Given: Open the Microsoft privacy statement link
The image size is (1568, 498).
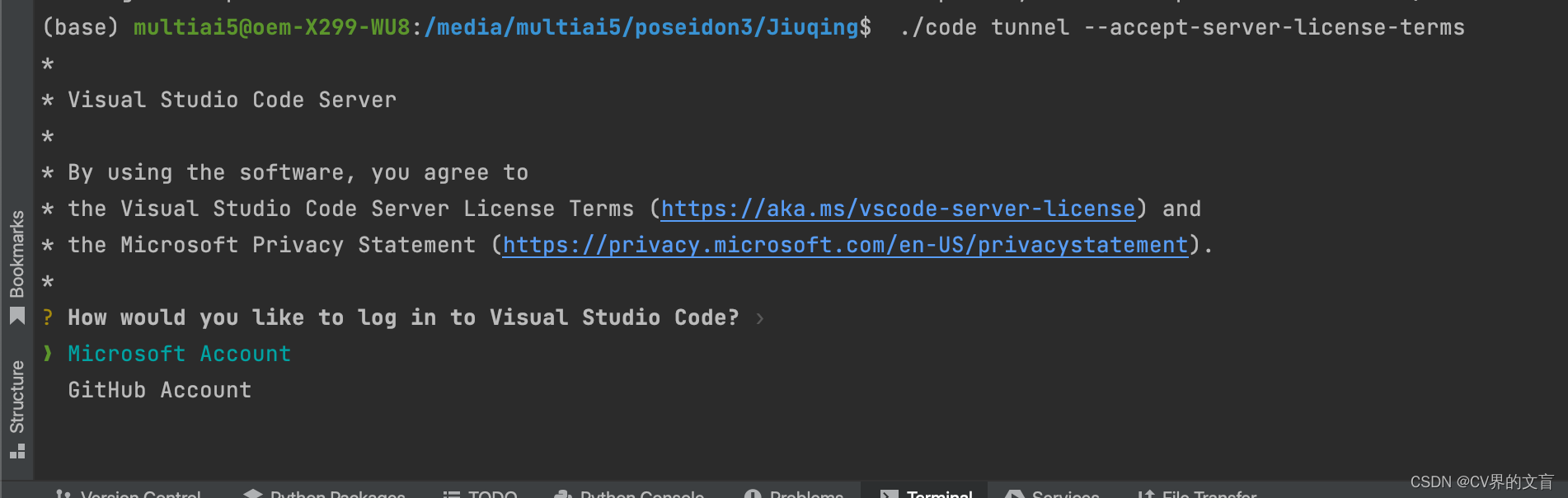Looking at the screenshot, I should 845,245.
